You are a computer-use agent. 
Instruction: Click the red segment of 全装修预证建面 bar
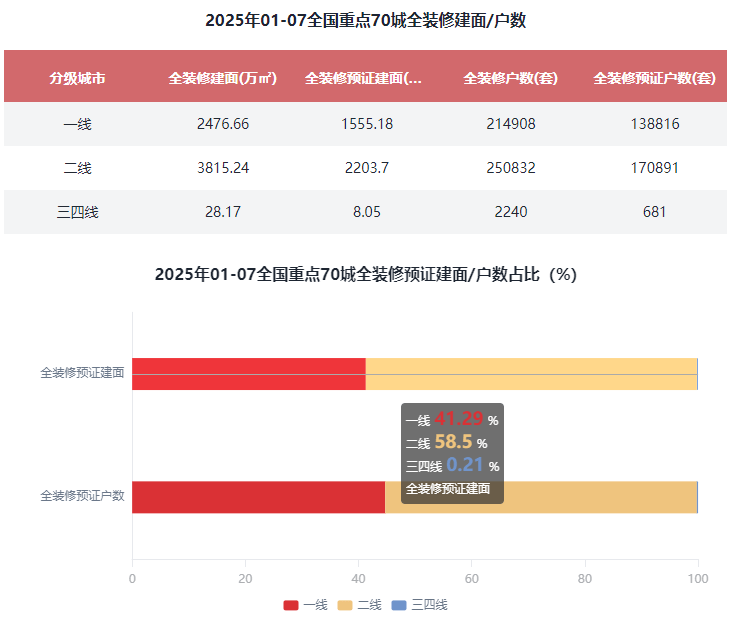point(248,373)
